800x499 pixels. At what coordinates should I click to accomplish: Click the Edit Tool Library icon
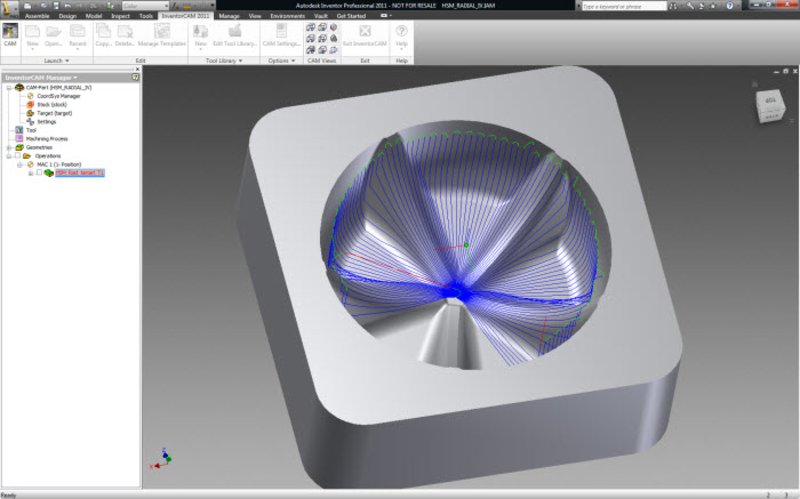pos(233,31)
